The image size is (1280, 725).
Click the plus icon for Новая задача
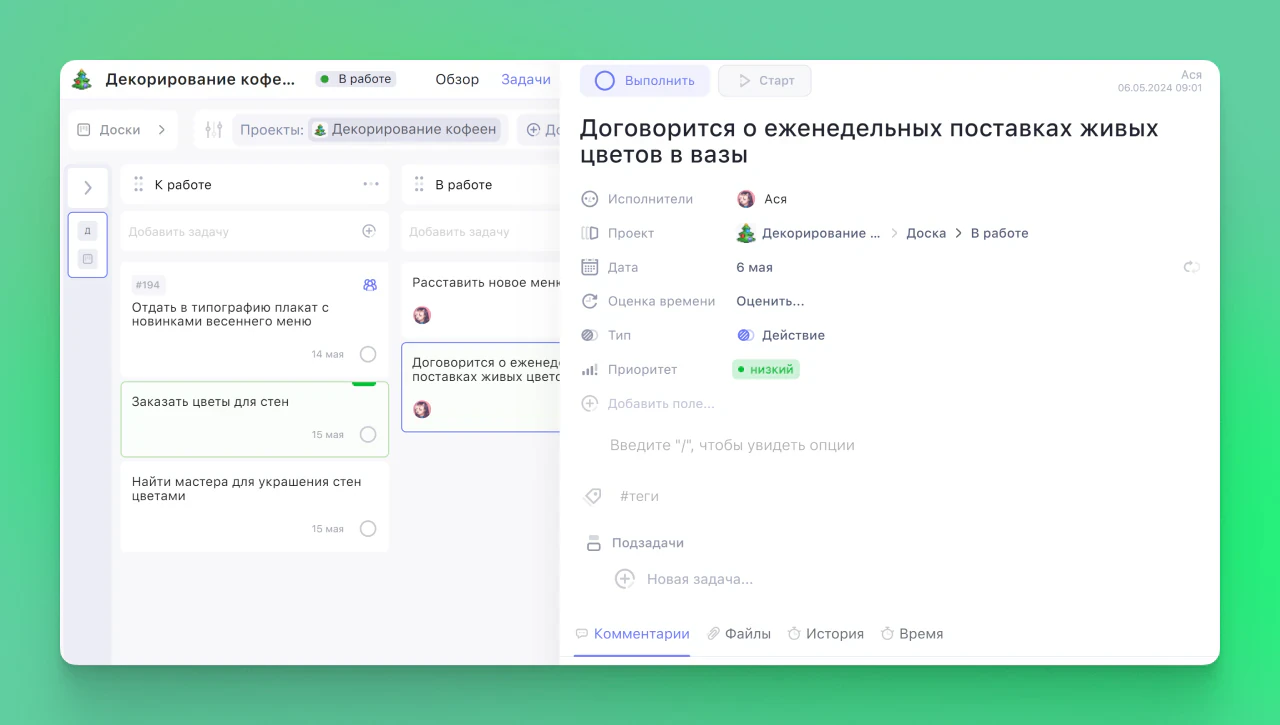point(625,579)
